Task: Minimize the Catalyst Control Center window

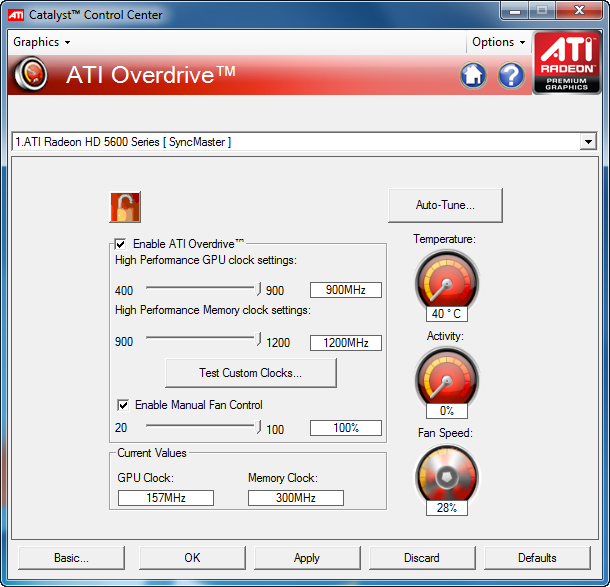Action: point(515,11)
